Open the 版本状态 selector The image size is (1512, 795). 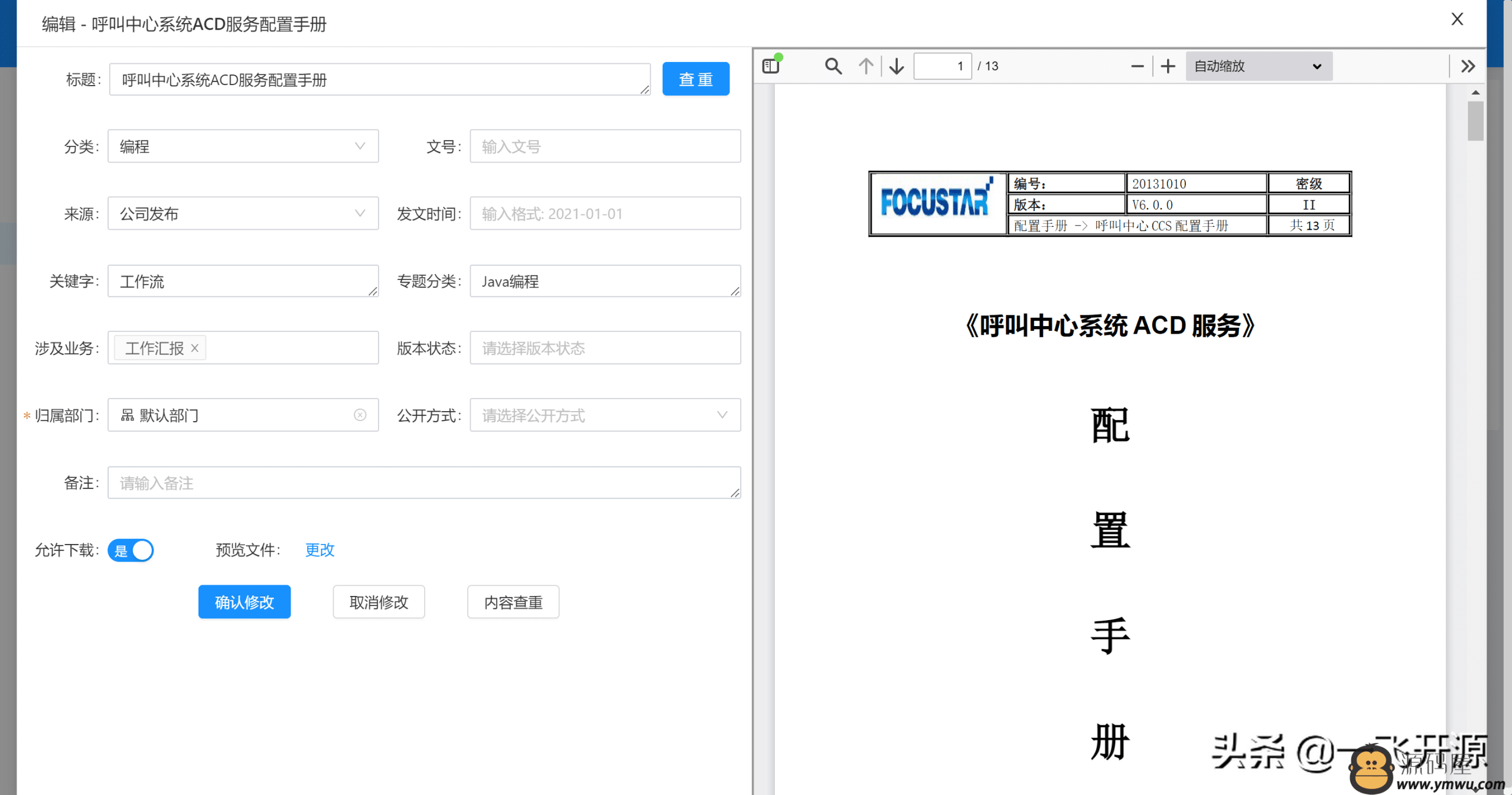tap(605, 348)
